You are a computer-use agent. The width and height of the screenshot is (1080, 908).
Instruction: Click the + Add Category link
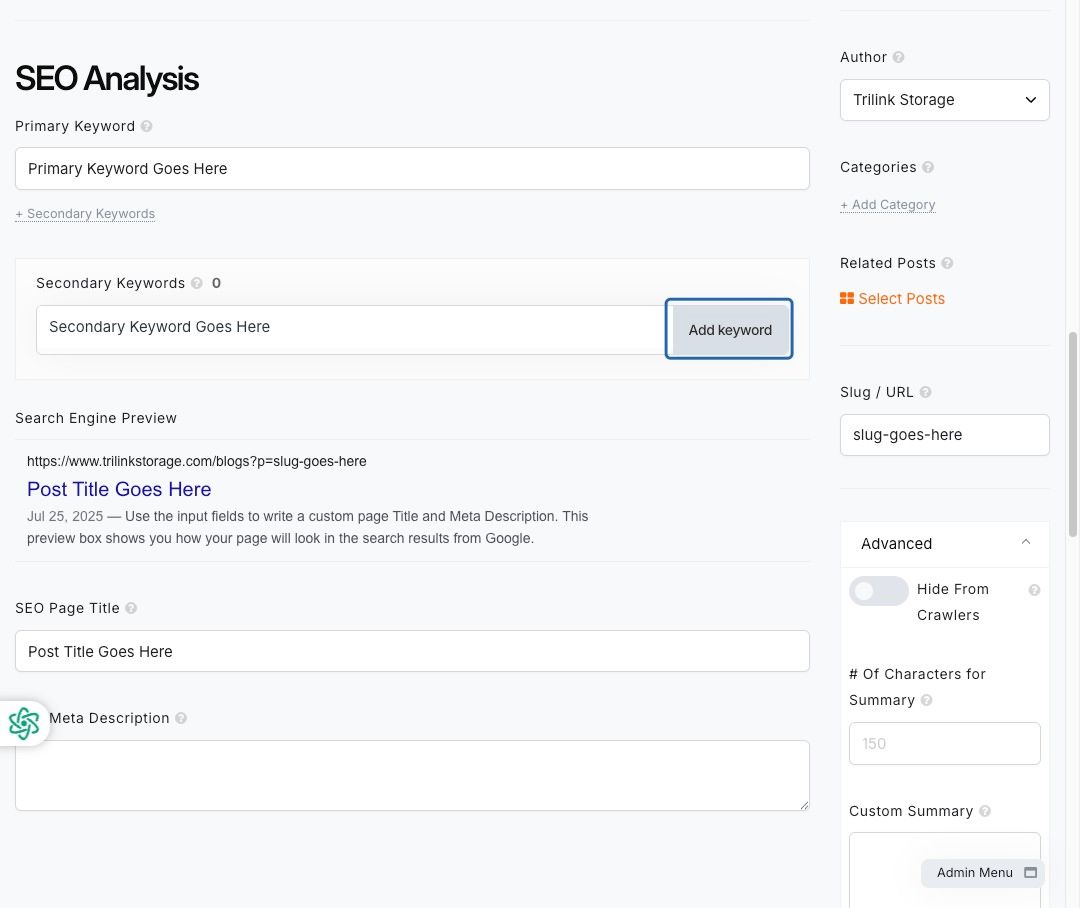click(887, 205)
